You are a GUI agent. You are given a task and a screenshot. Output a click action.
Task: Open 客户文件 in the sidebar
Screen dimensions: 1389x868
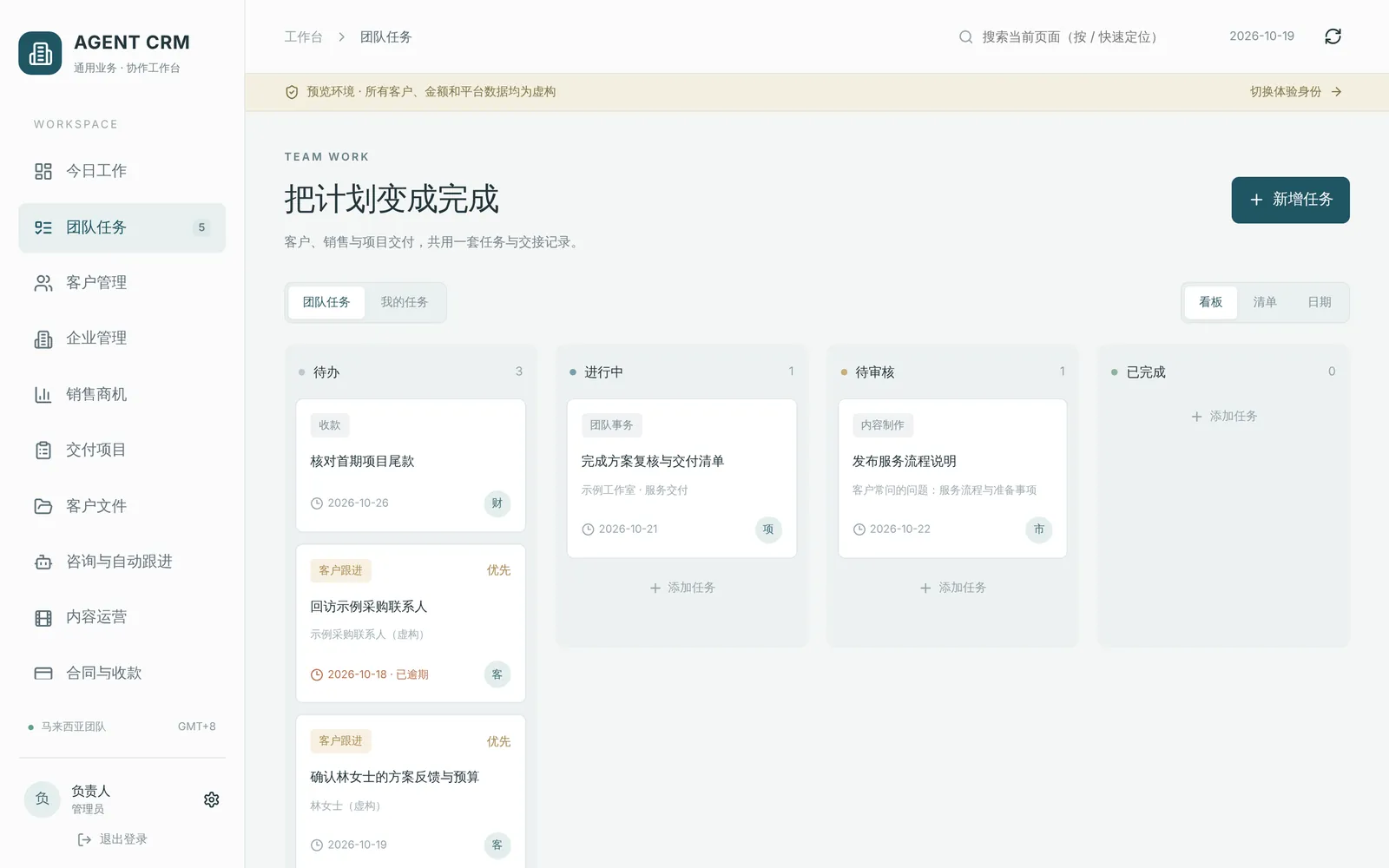tap(122, 506)
